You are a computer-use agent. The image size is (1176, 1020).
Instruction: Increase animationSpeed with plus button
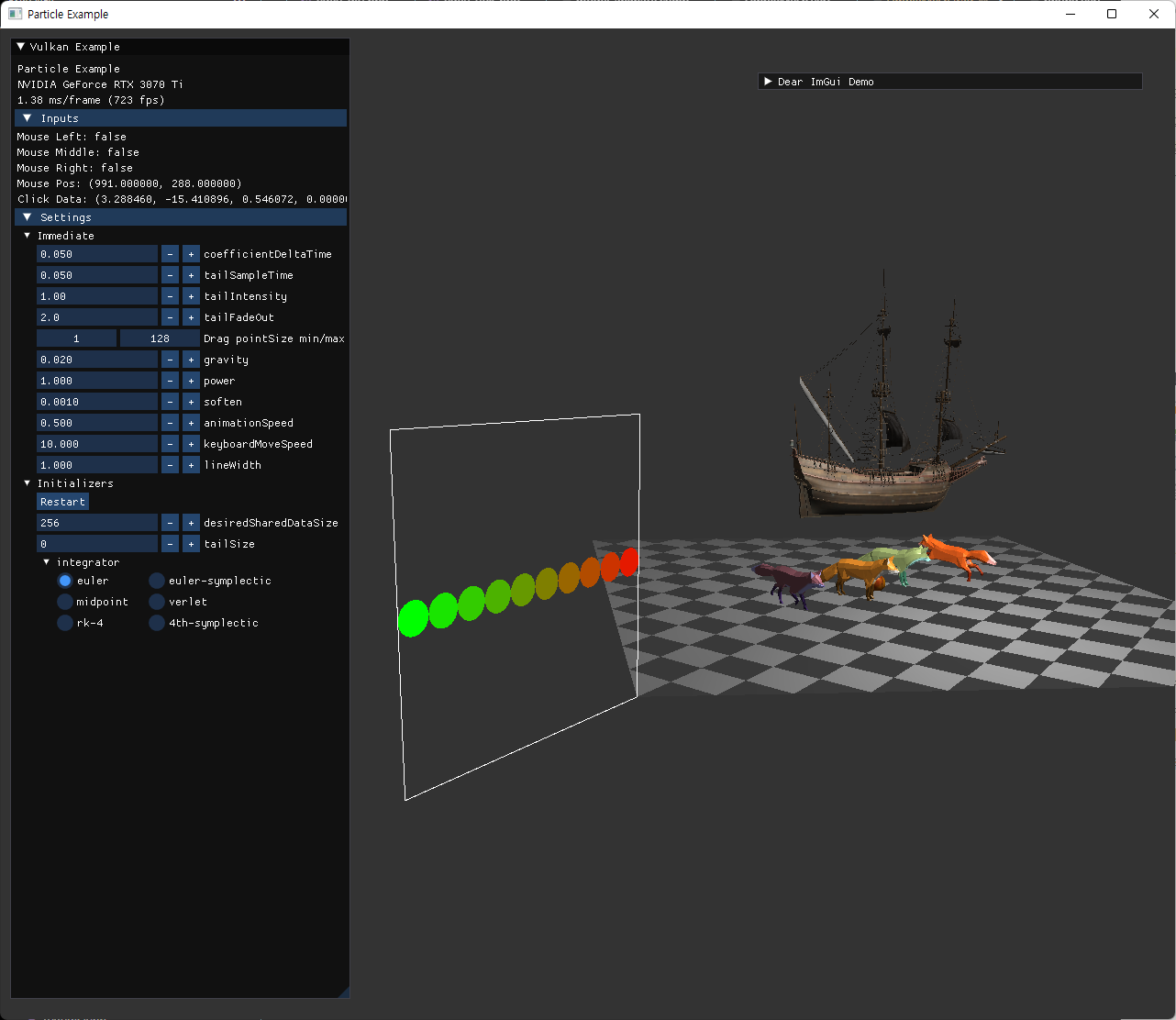coord(191,423)
